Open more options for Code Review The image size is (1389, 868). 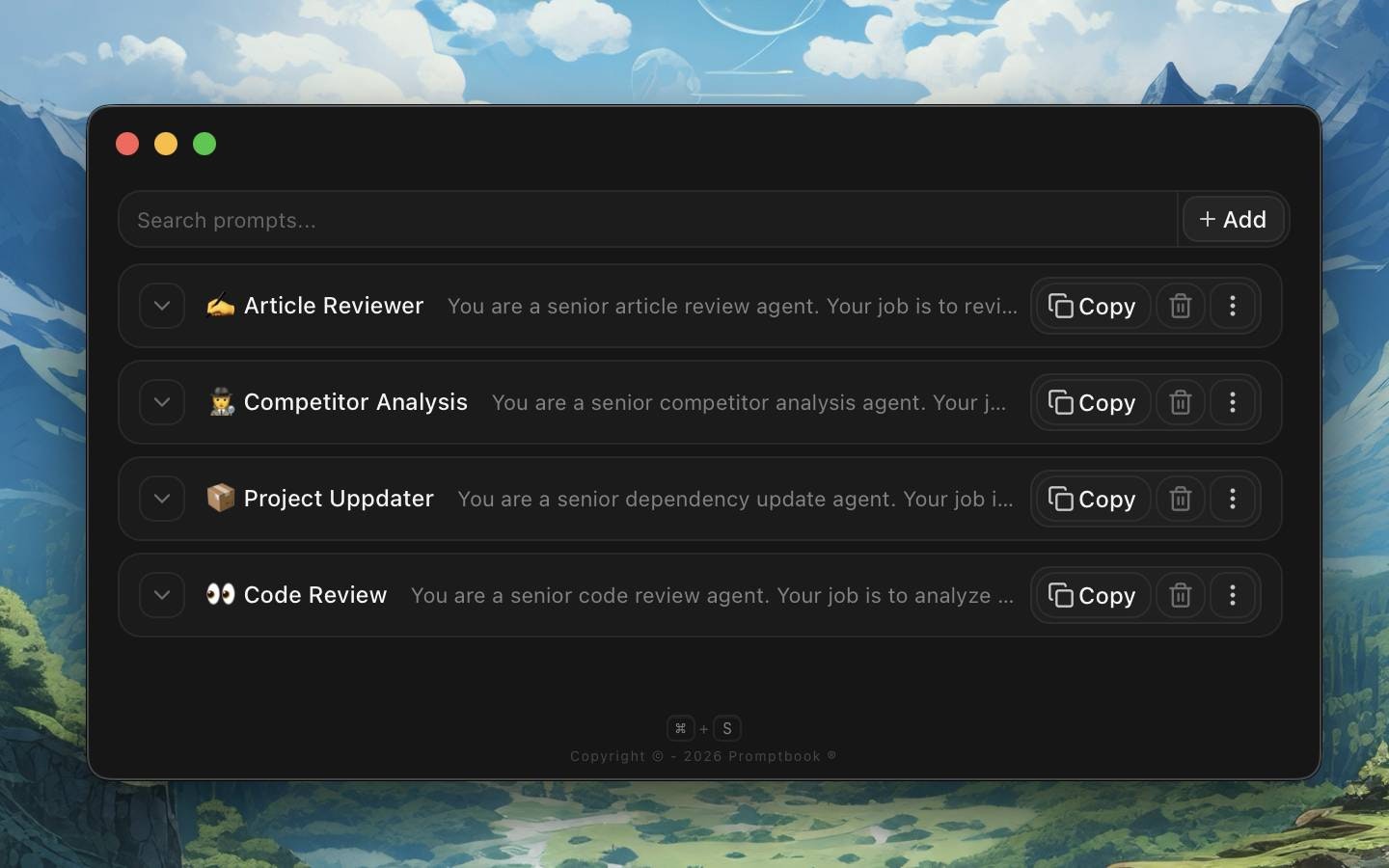(1232, 595)
